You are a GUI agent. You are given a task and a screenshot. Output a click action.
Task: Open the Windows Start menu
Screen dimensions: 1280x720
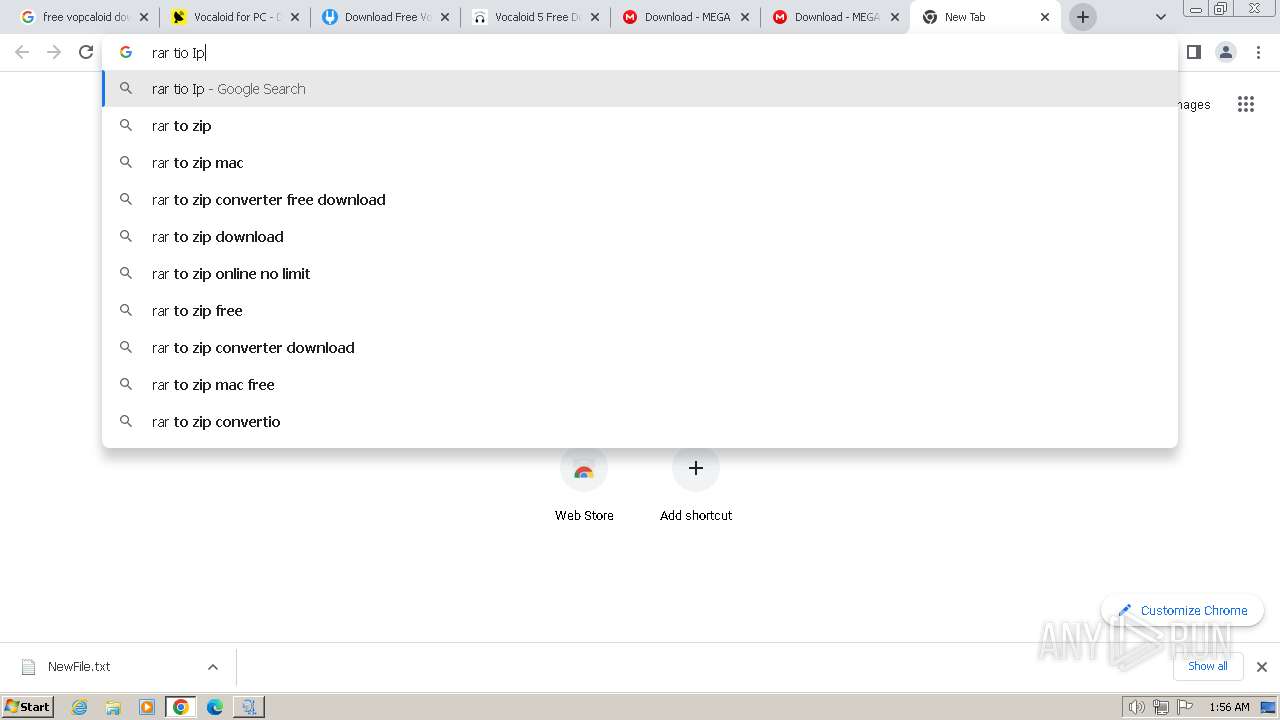click(27, 706)
